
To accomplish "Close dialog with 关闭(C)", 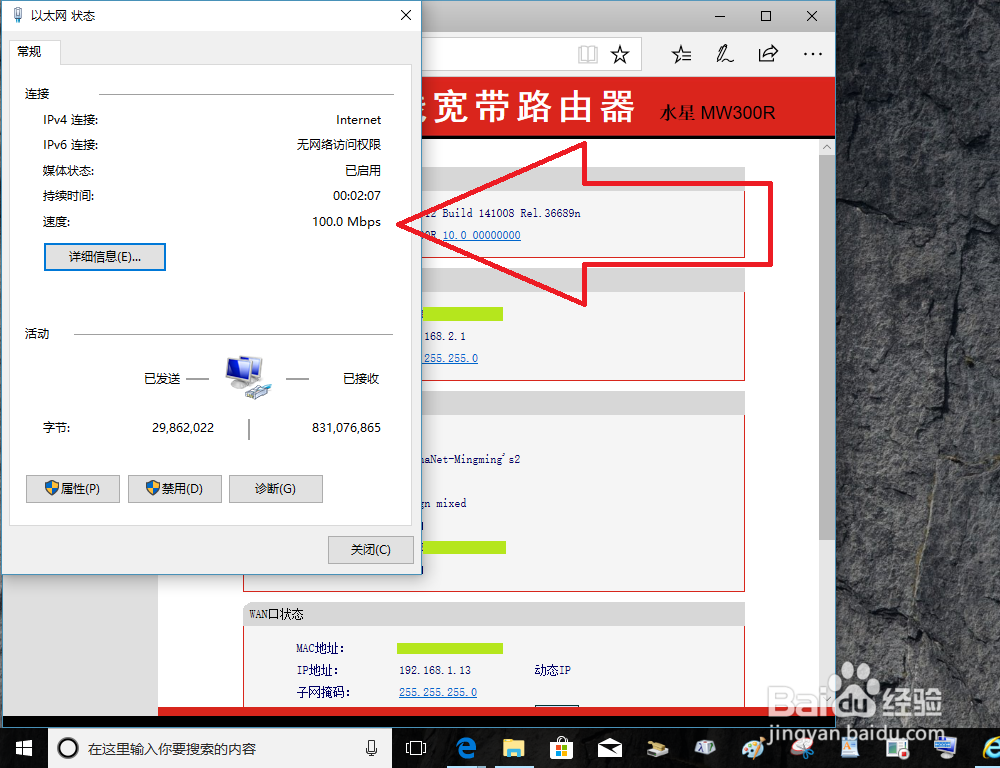I will pos(370,549).
